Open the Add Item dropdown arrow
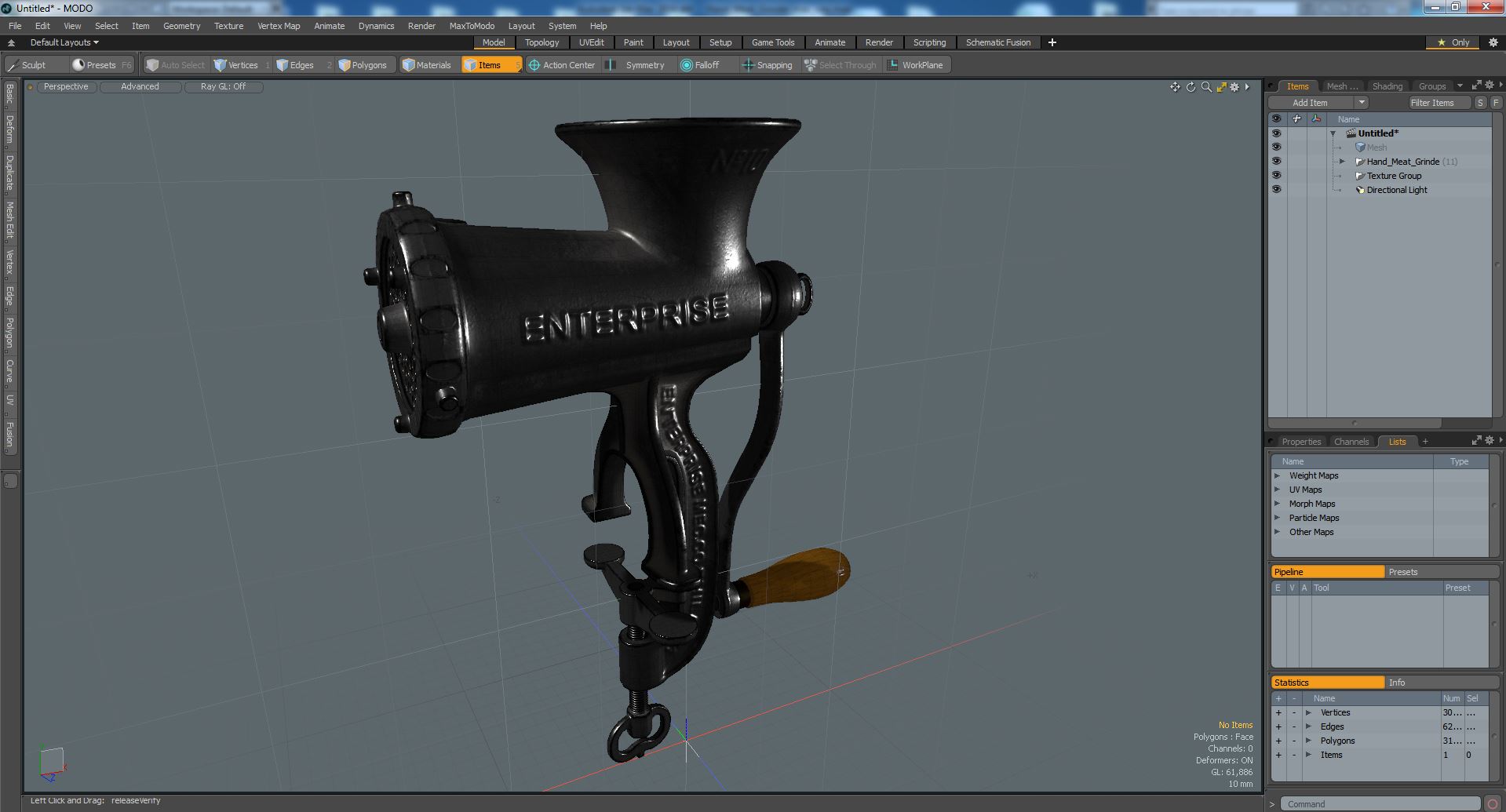The width and height of the screenshot is (1506, 812). pos(1362,103)
